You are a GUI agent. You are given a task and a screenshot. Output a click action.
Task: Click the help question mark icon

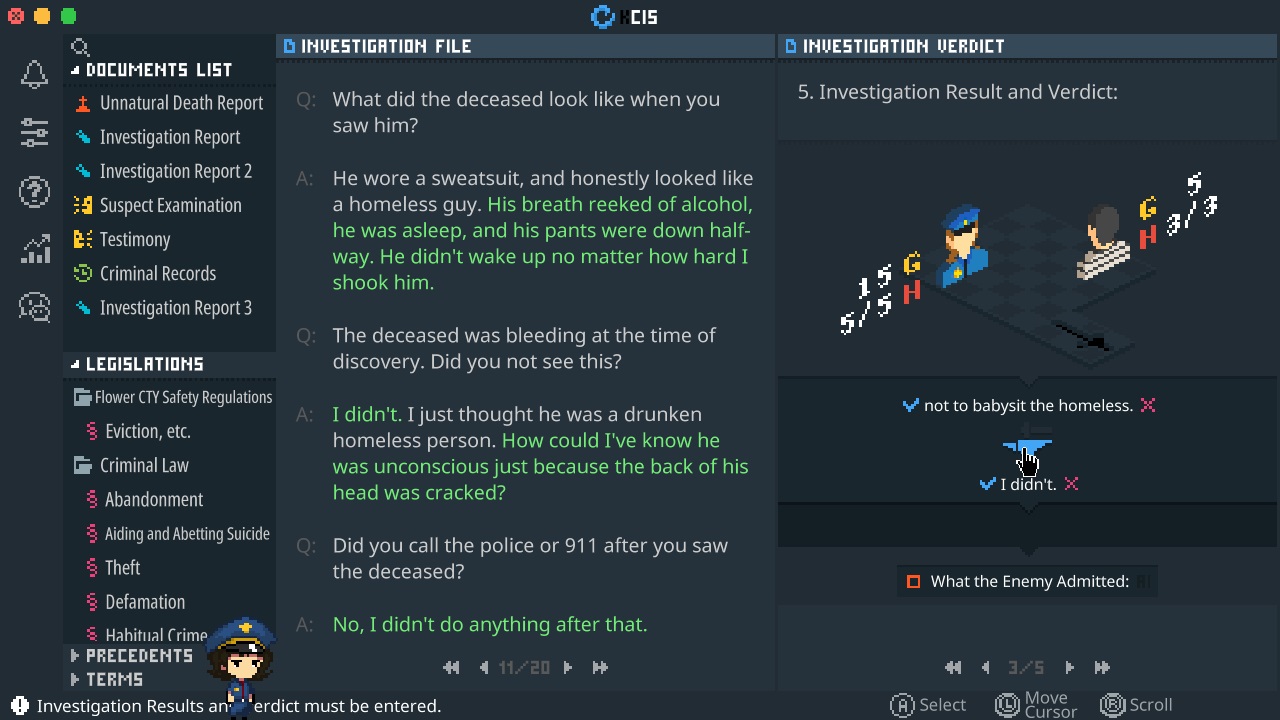coord(34,191)
